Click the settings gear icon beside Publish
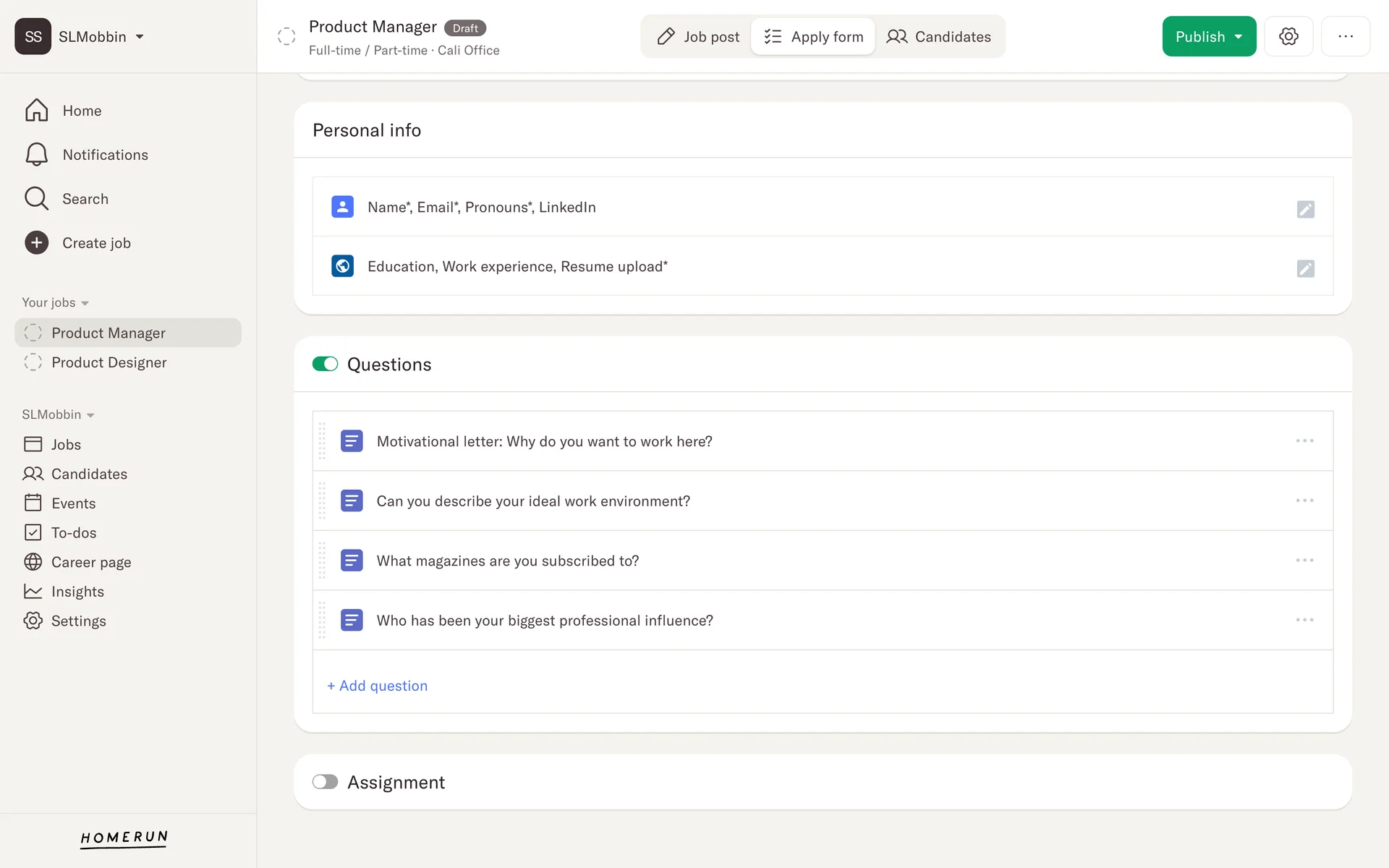The width and height of the screenshot is (1389, 868). (x=1288, y=36)
